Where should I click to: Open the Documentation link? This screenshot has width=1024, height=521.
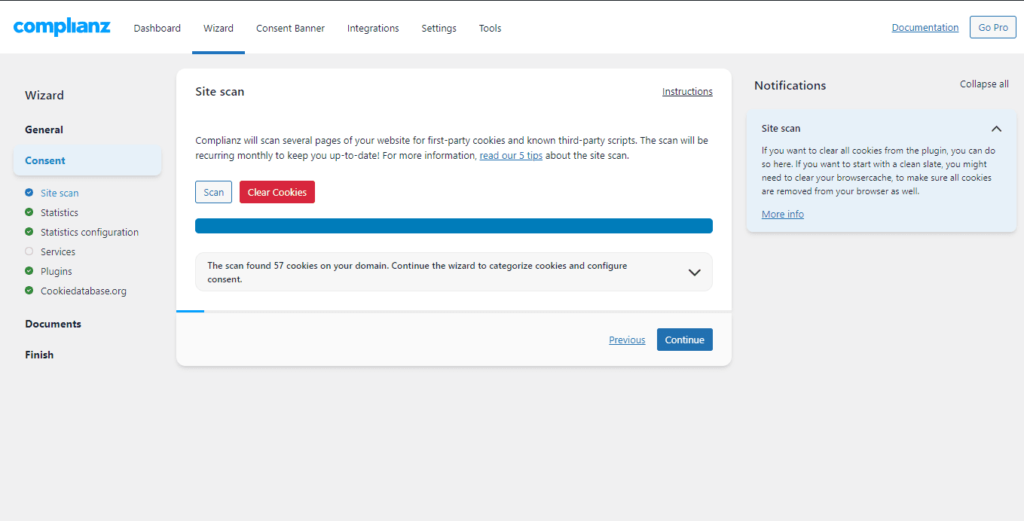click(x=924, y=28)
